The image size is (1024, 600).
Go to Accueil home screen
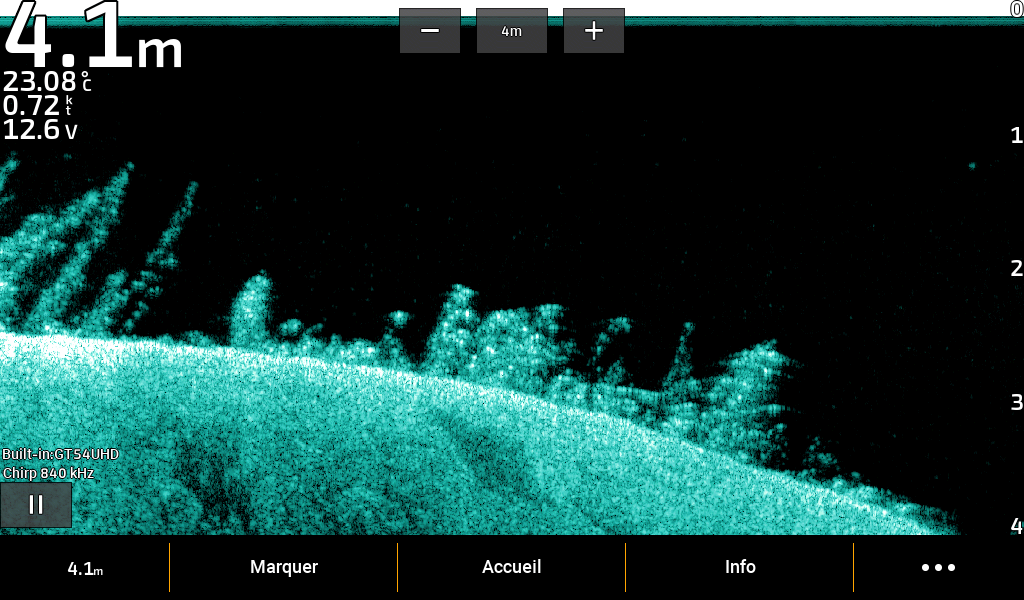pyautogui.click(x=511, y=567)
